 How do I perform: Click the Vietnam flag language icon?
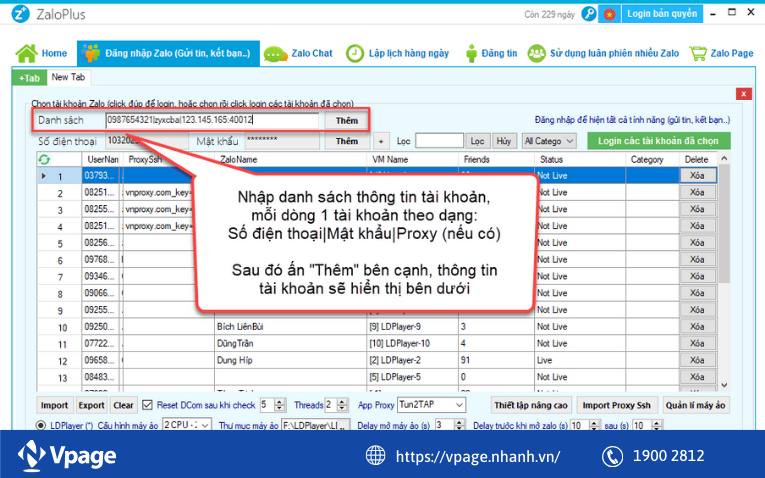pos(609,14)
